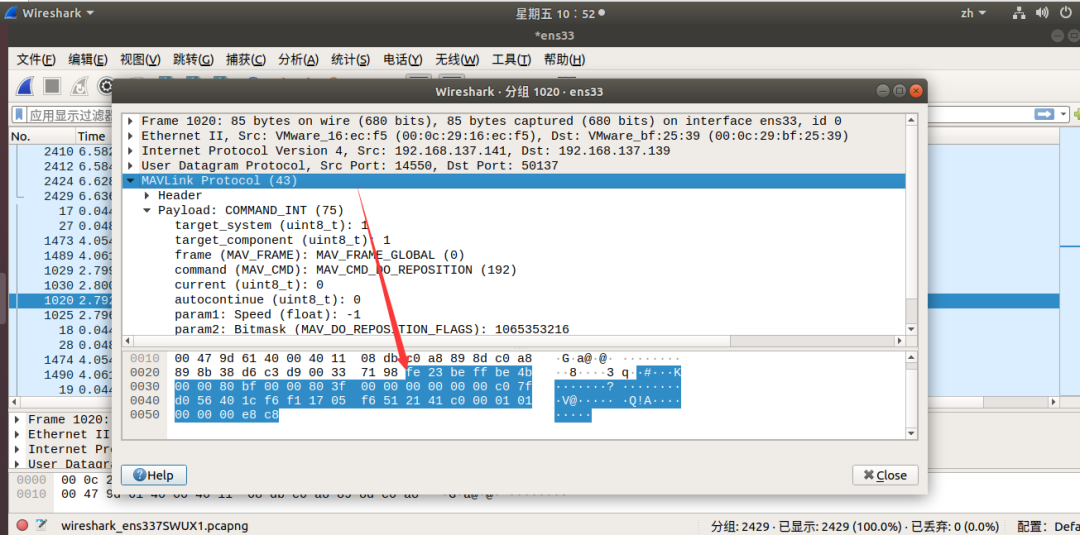The image size is (1080, 535).
Task: Click scroll down arrow of dialog hex pane
Action: click(x=911, y=433)
